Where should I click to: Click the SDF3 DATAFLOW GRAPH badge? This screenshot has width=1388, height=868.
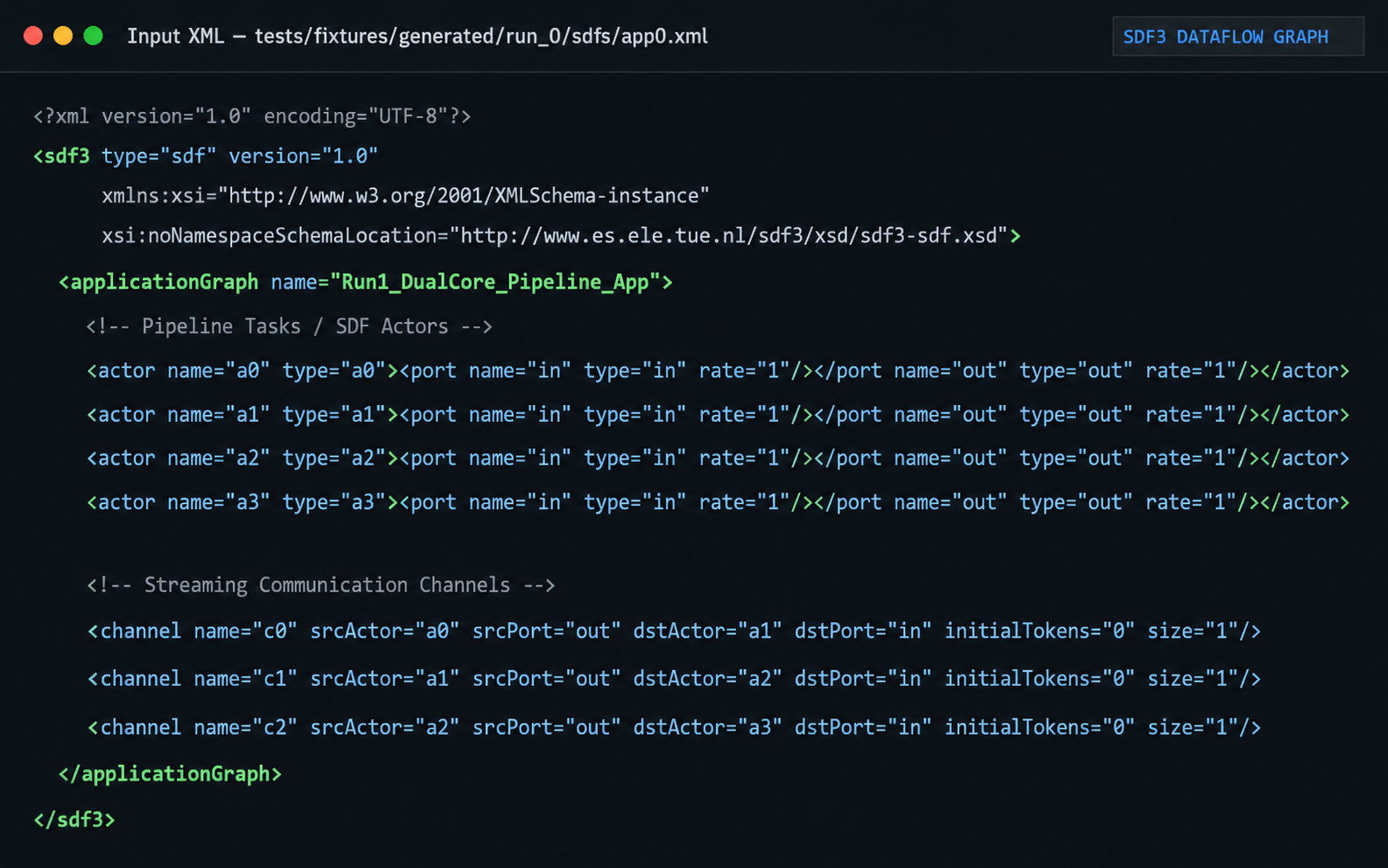1237,37
